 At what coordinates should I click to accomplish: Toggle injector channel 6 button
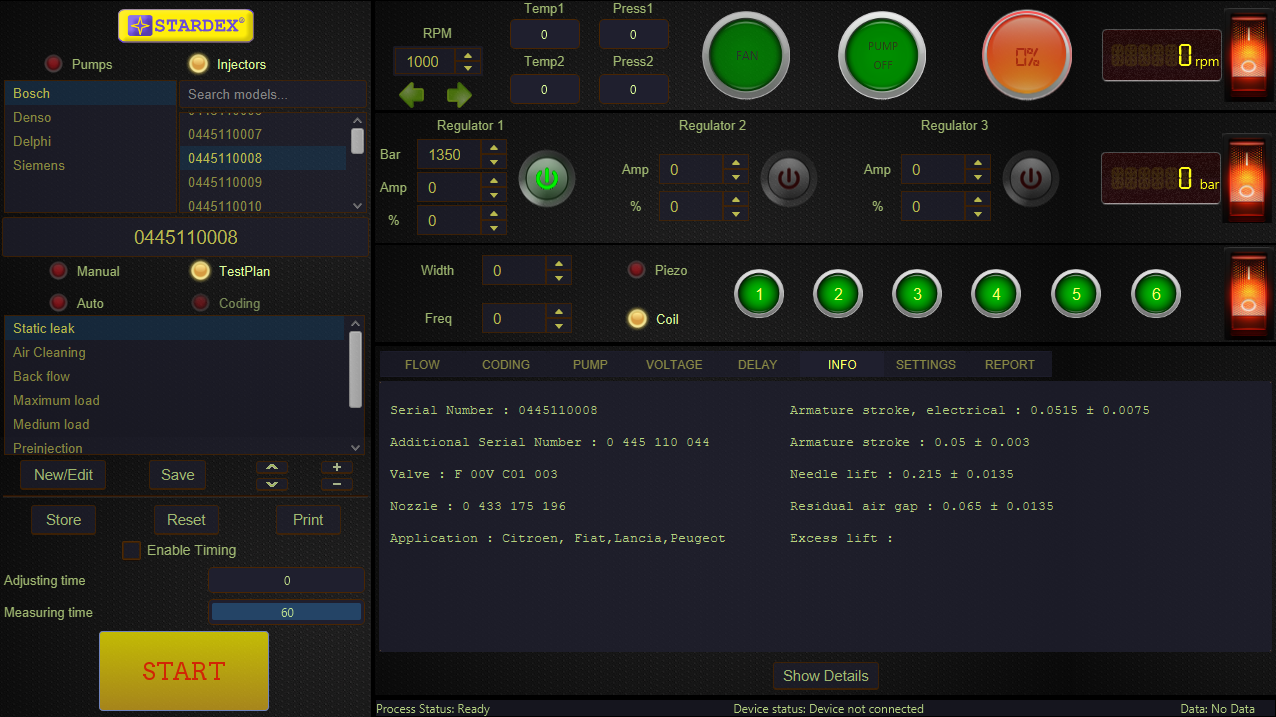click(x=1156, y=294)
